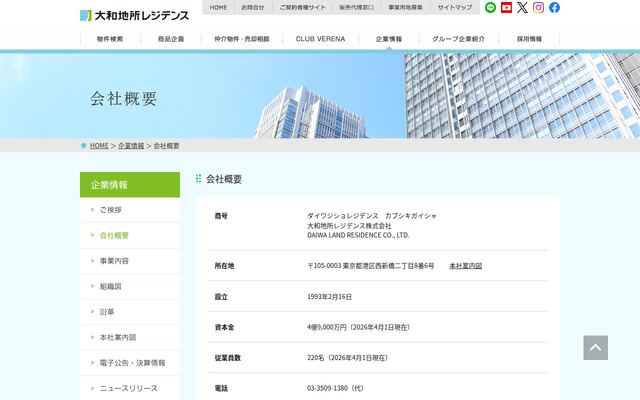Image resolution: width=640 pixels, height=400 pixels.
Task: Click the 会社概要 breadcrumb text
Action: pyautogui.click(x=167, y=146)
